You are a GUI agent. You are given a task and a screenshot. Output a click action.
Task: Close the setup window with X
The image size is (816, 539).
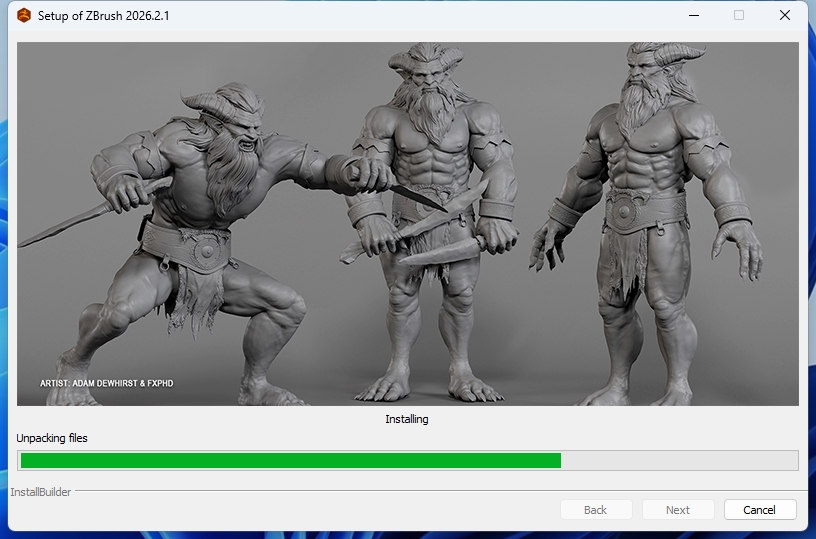coord(785,16)
